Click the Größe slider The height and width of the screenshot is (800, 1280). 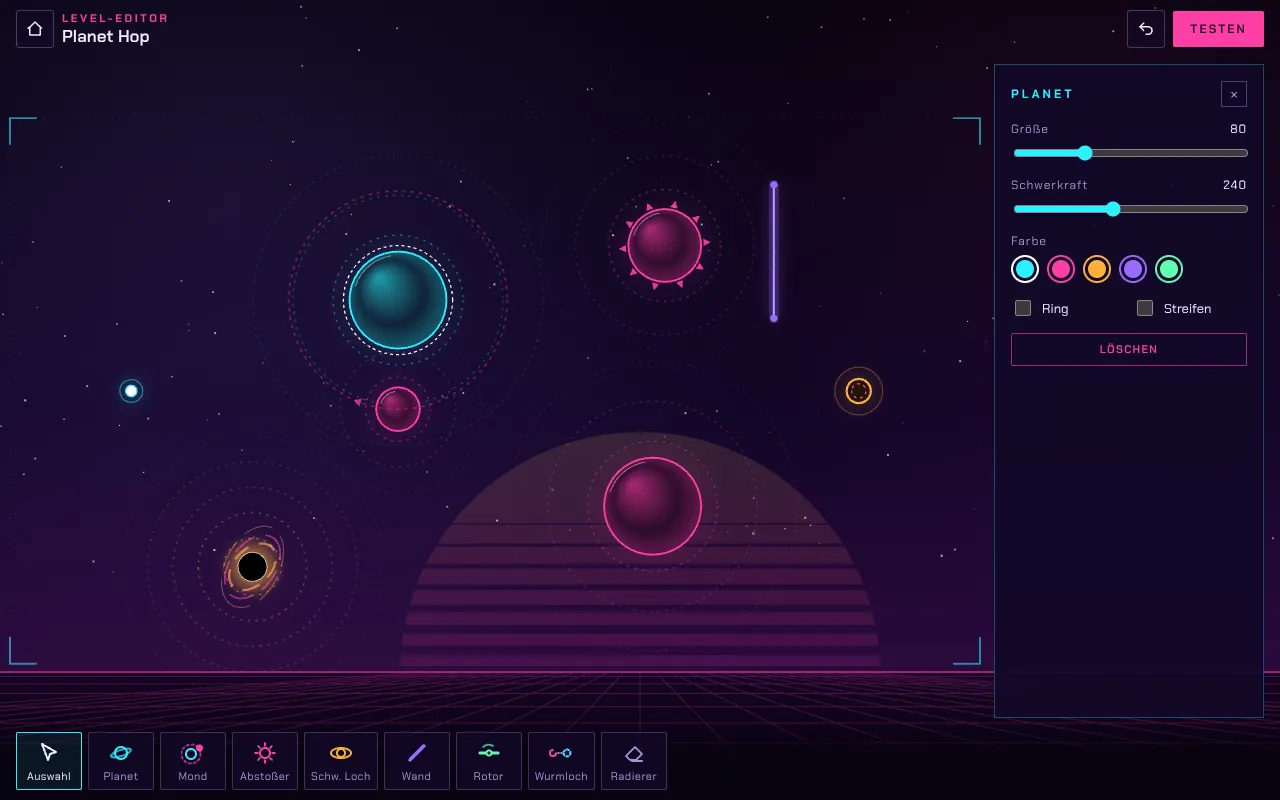[1131, 153]
